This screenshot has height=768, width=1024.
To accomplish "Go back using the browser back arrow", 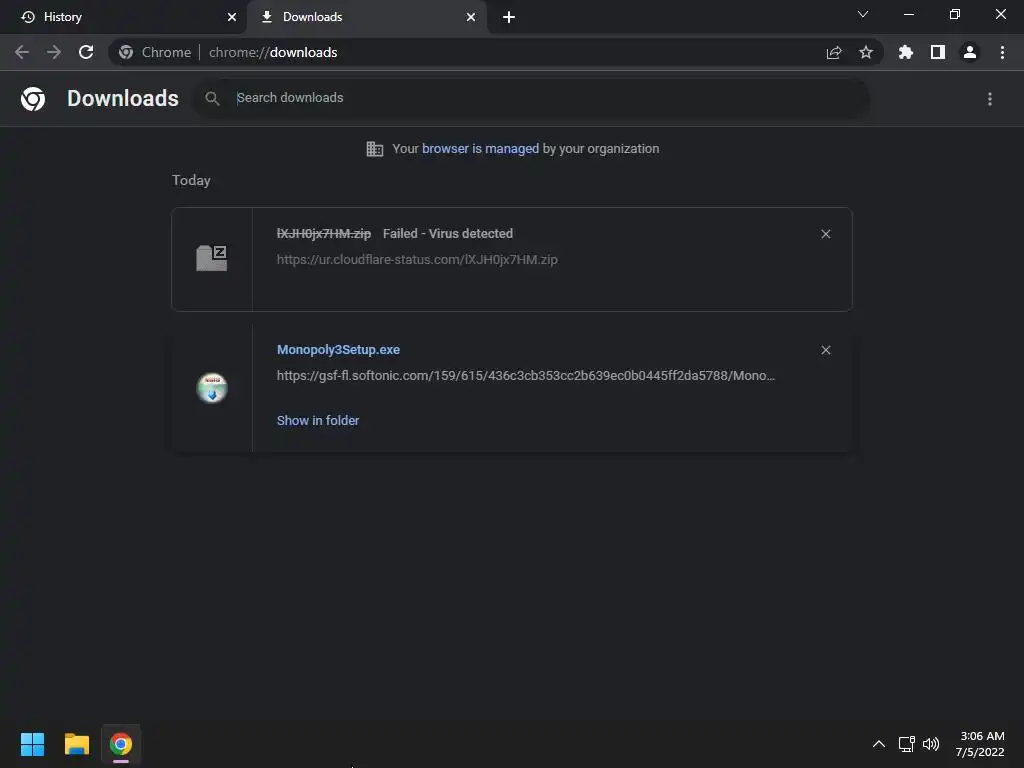I will [22, 52].
